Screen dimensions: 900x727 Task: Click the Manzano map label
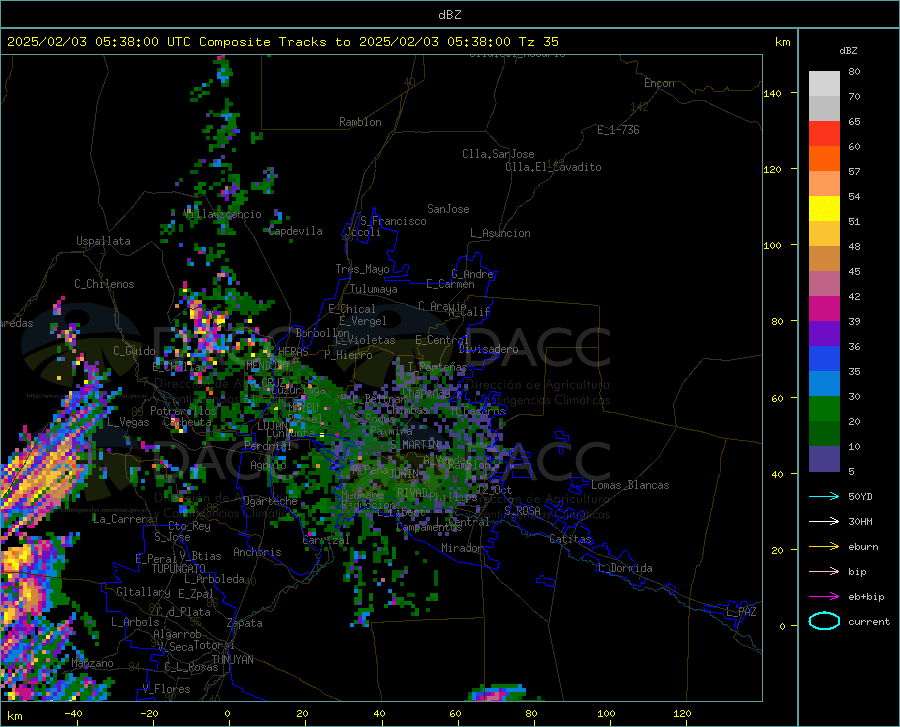[x=92, y=663]
